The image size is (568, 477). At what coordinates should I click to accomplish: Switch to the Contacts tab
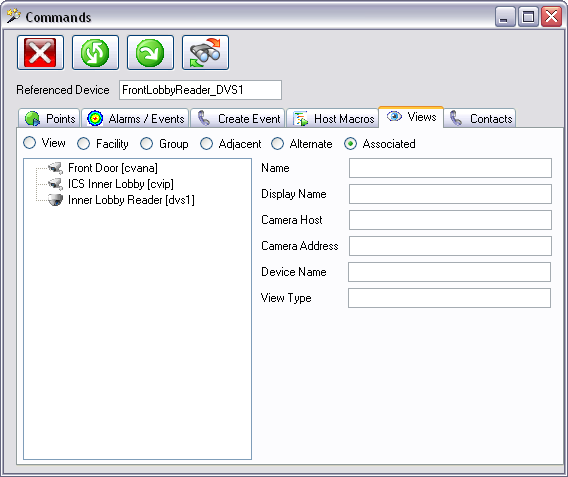[480, 118]
